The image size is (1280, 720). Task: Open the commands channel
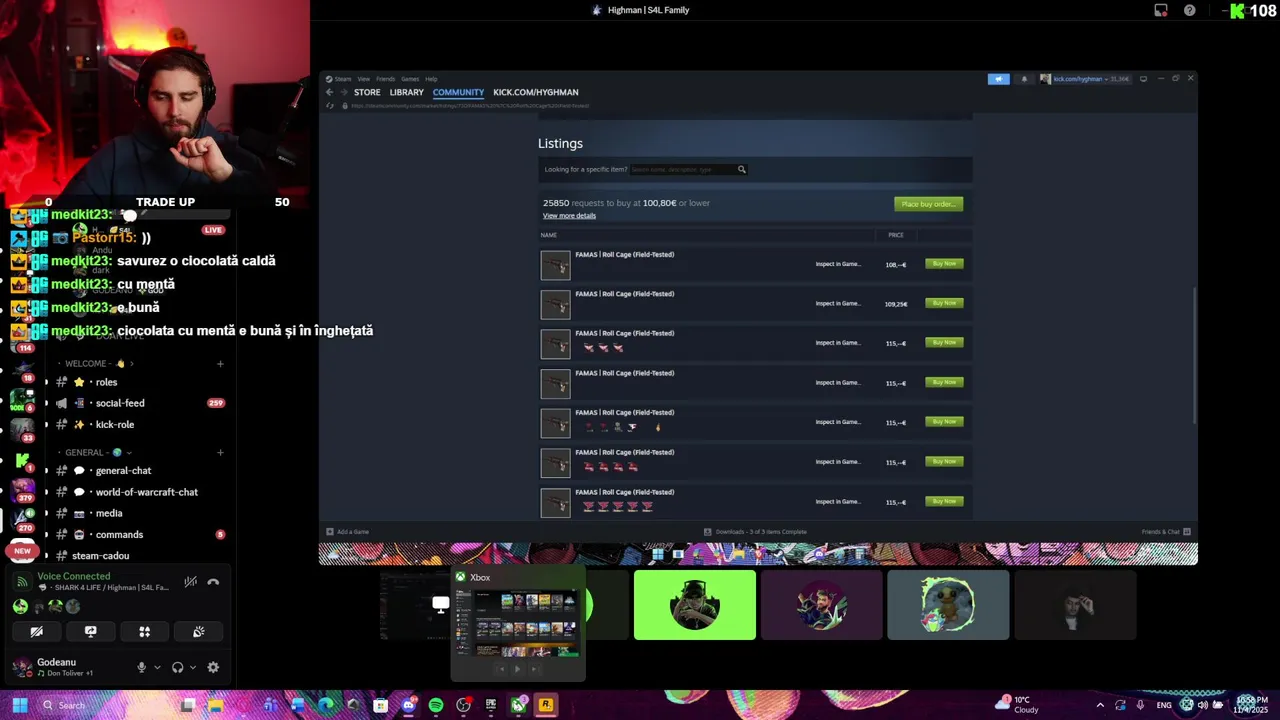pyautogui.click(x=140, y=534)
